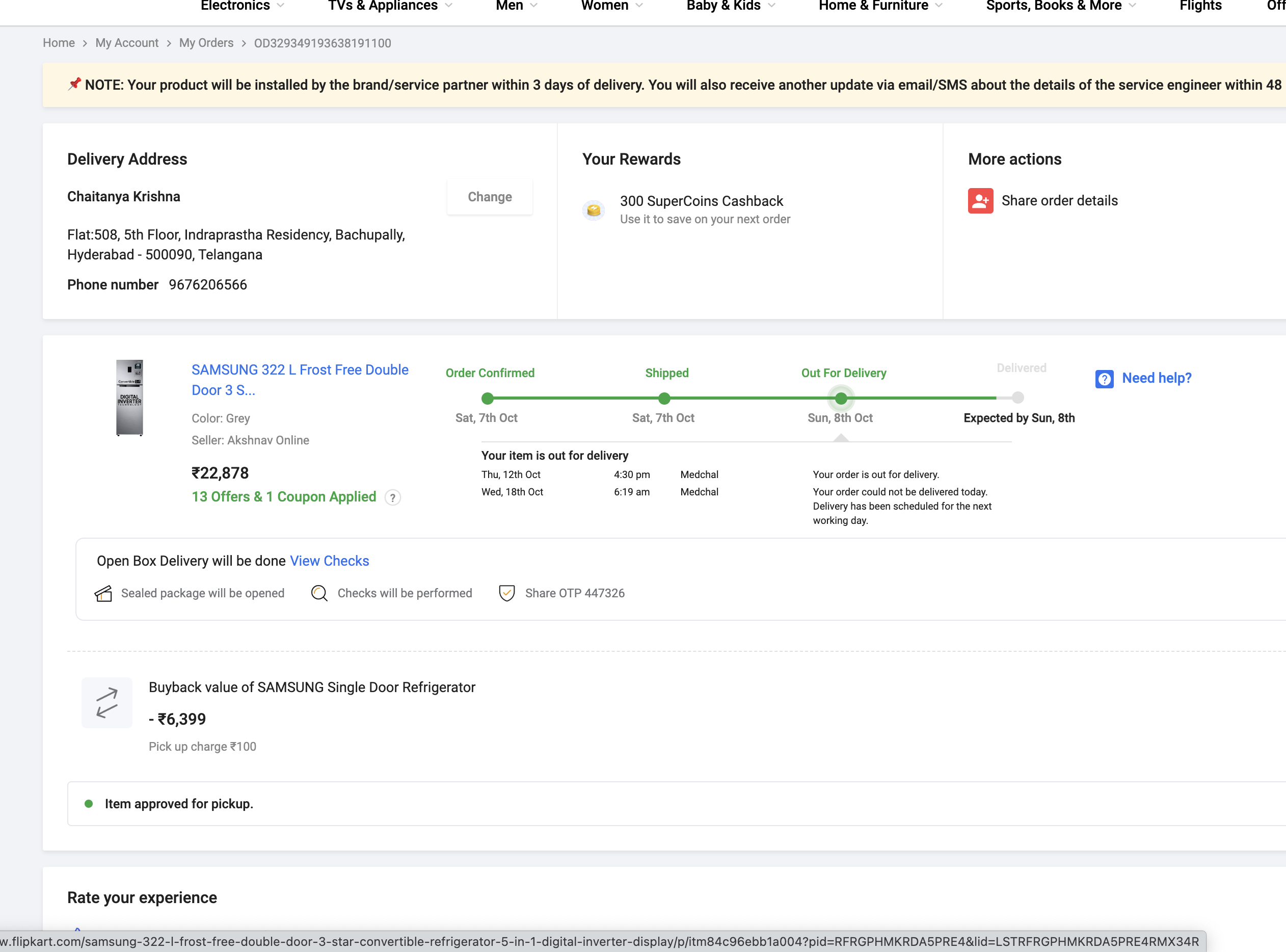
Task: Click the Need help question mark icon
Action: tap(1104, 379)
